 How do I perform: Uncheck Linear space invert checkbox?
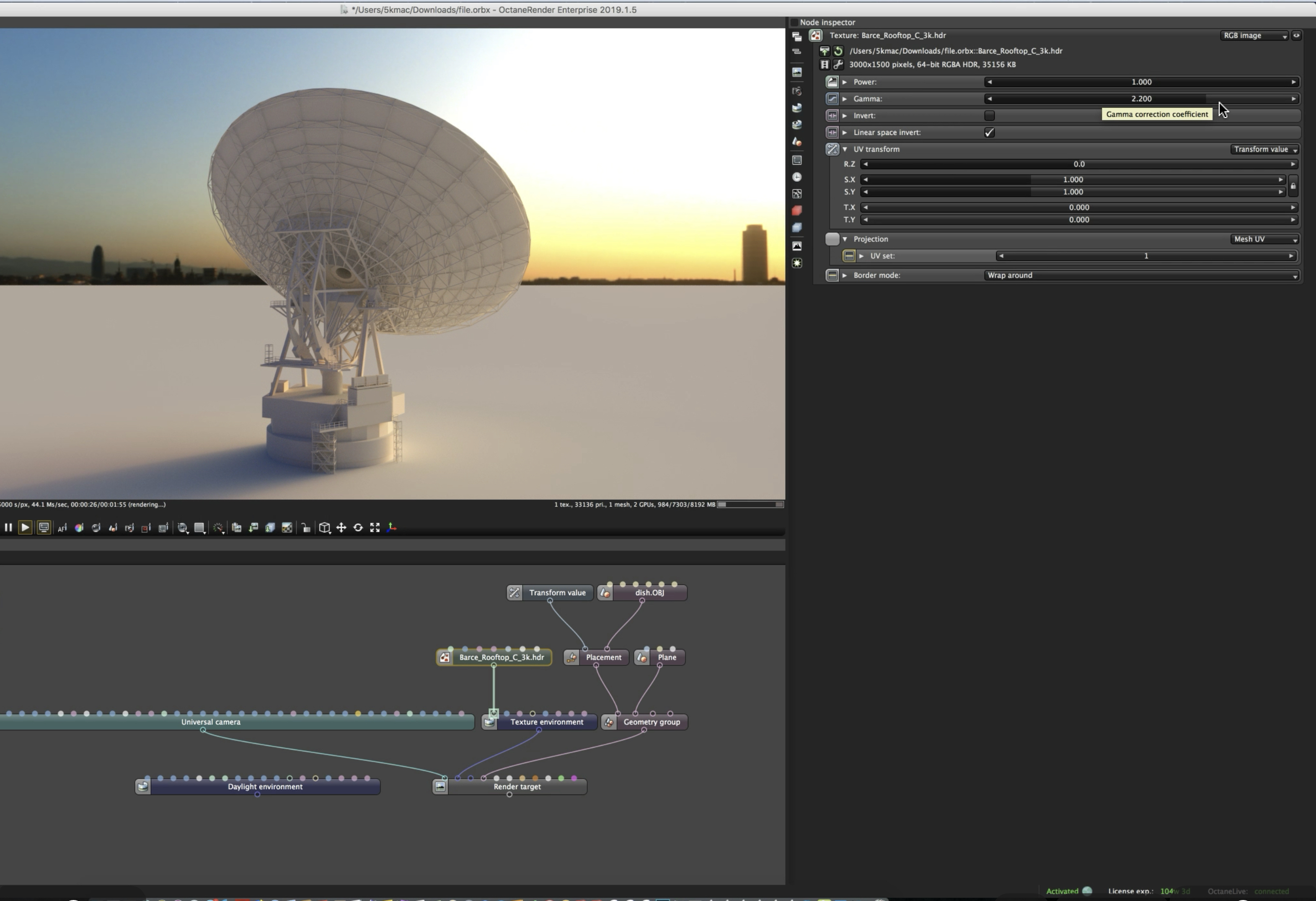tap(989, 132)
